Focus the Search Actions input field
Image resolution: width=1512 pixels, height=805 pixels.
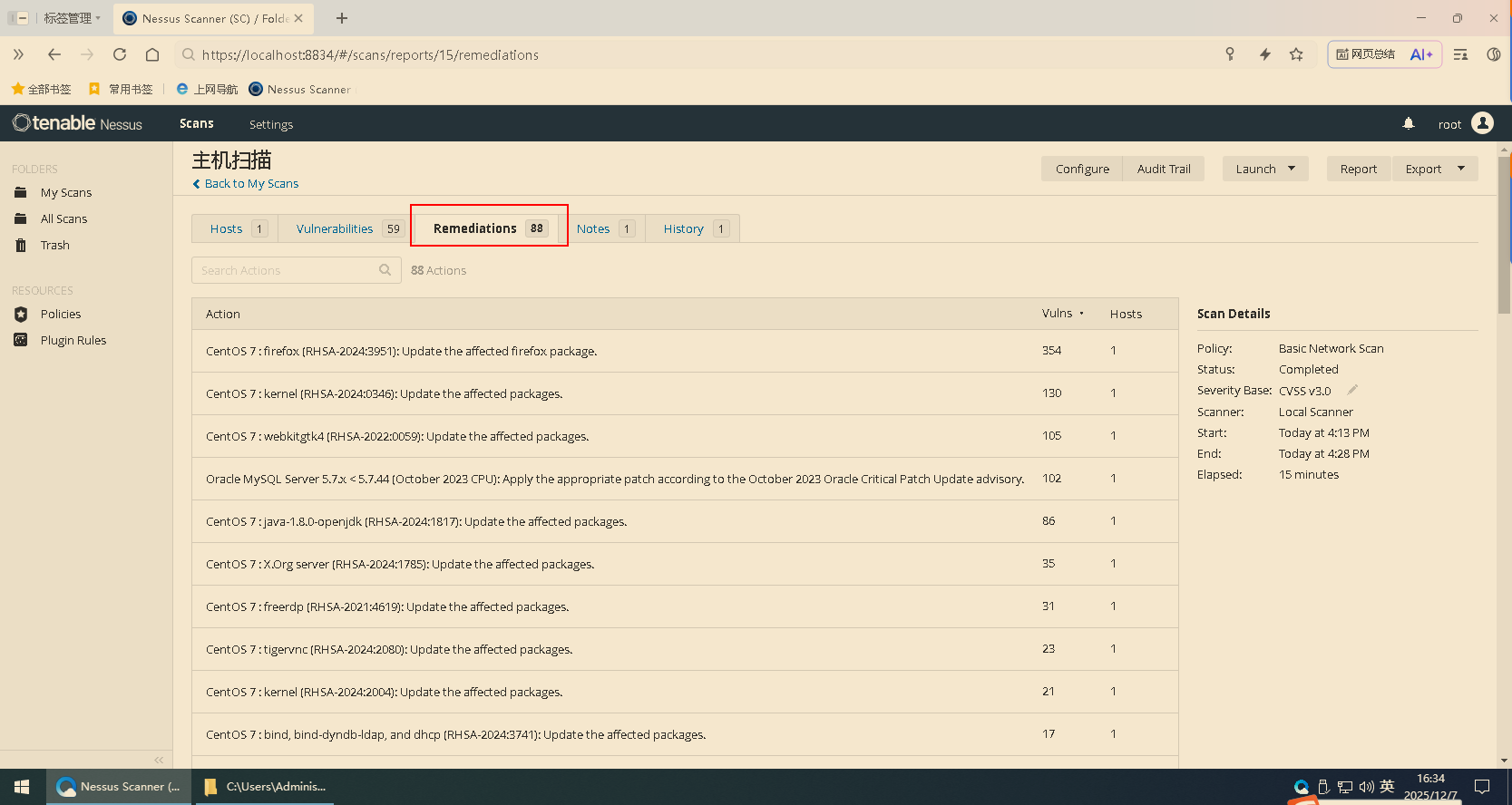click(x=286, y=270)
